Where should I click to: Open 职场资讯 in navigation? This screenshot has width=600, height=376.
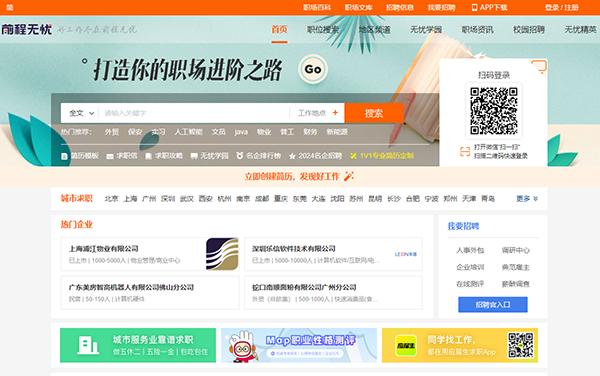click(x=478, y=29)
